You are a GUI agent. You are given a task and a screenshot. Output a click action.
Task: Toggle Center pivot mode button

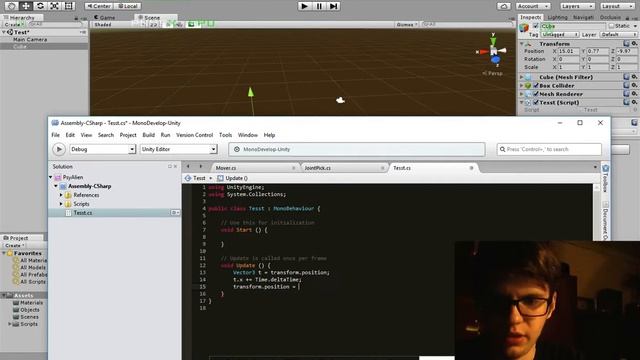(98, 6)
